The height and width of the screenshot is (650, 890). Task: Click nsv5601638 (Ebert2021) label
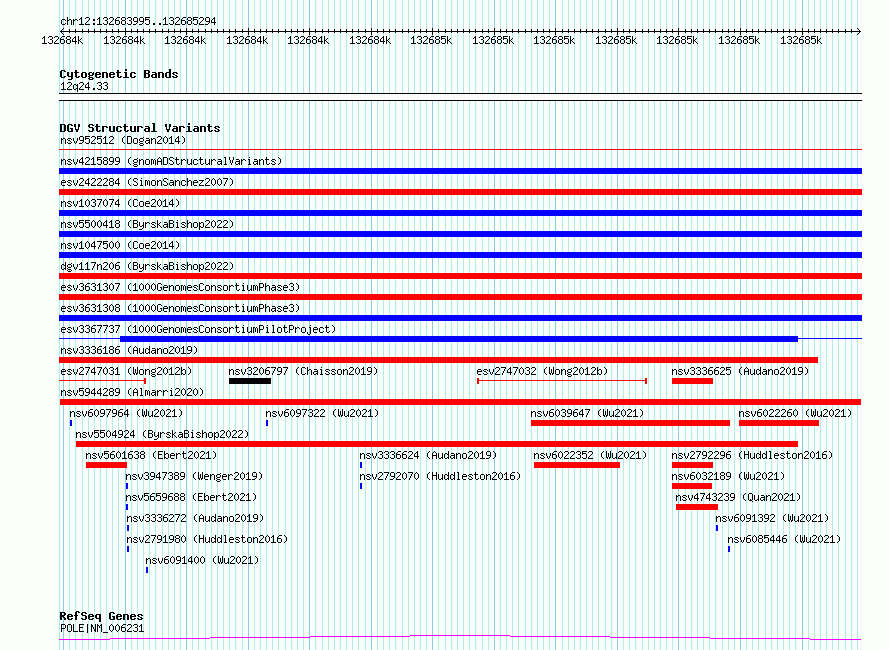(151, 455)
